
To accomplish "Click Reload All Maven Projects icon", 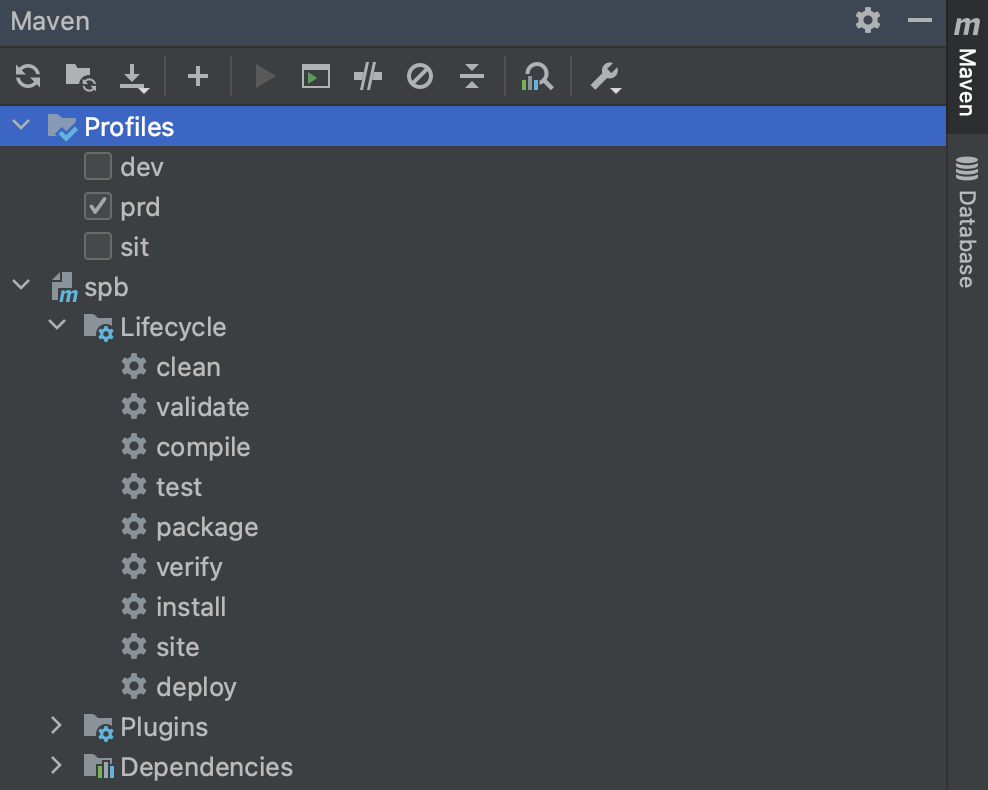I will tap(28, 76).
